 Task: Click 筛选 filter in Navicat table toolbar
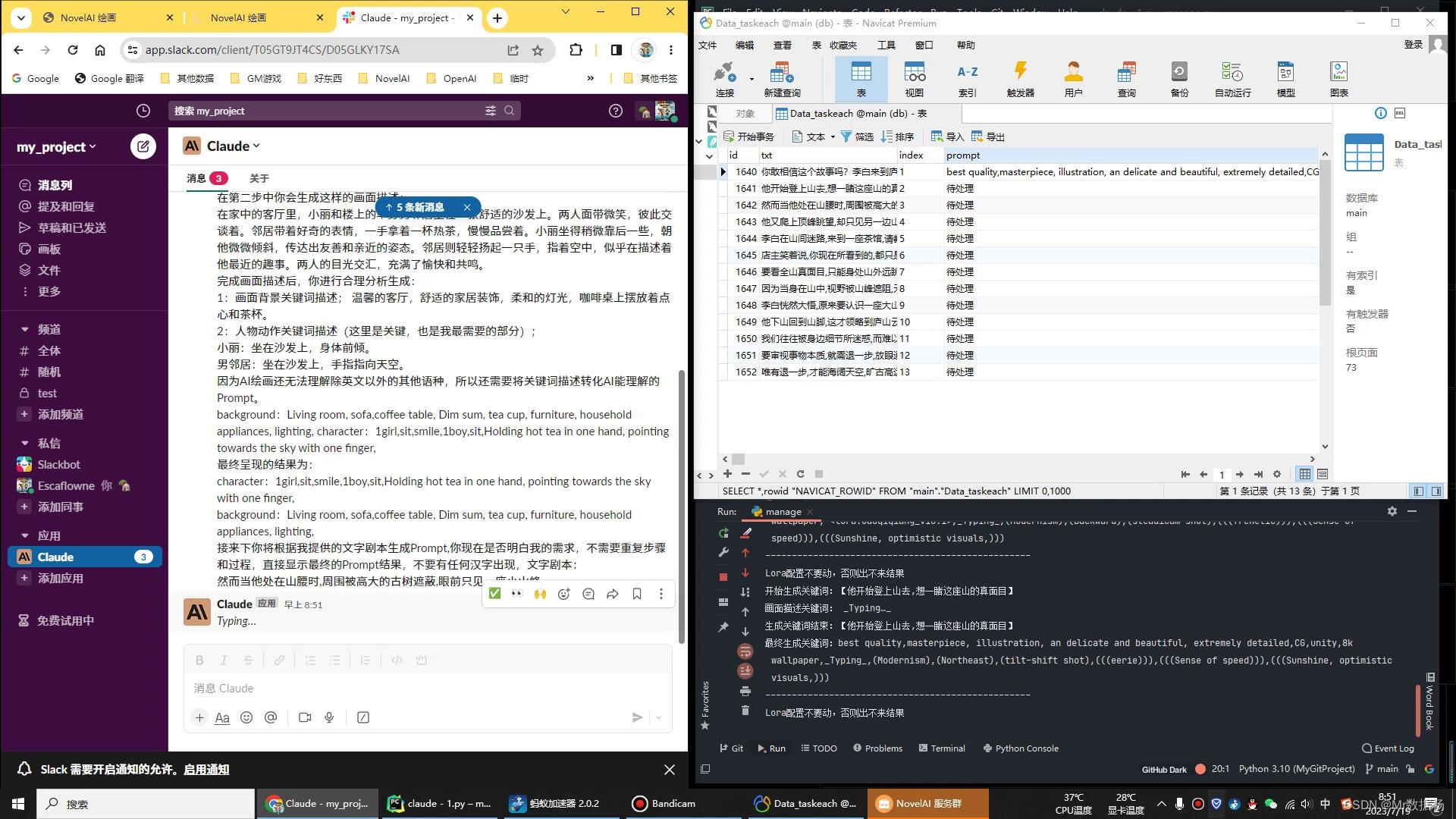[857, 136]
